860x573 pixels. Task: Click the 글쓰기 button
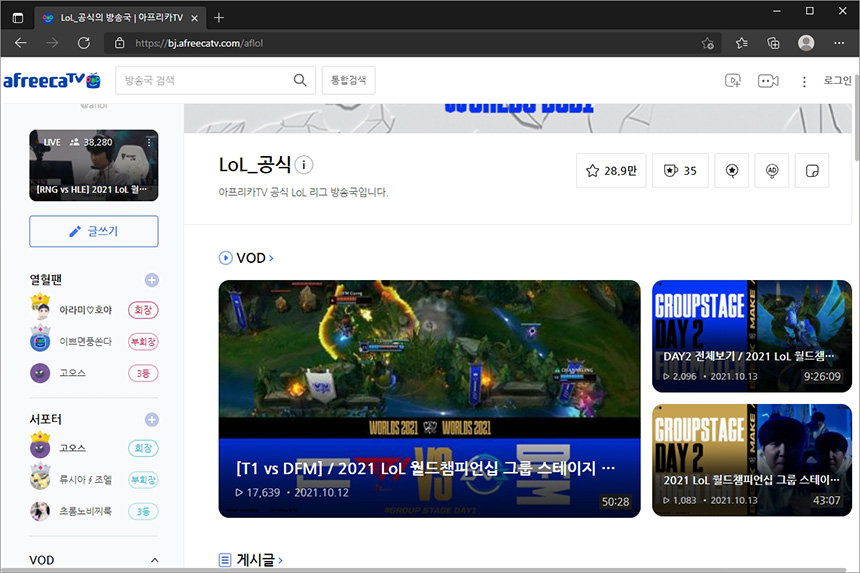94,231
